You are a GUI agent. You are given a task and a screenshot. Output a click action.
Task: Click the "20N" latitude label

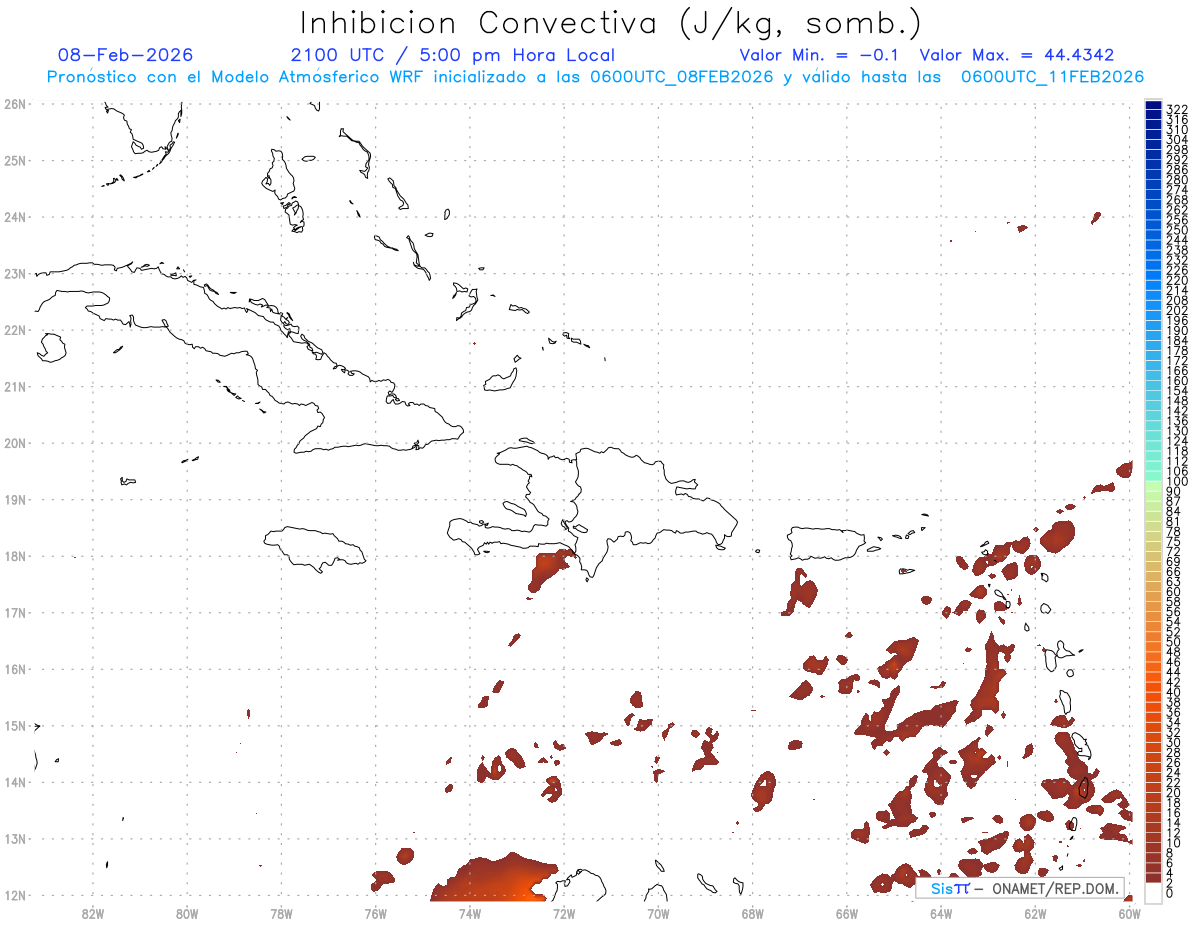15,443
